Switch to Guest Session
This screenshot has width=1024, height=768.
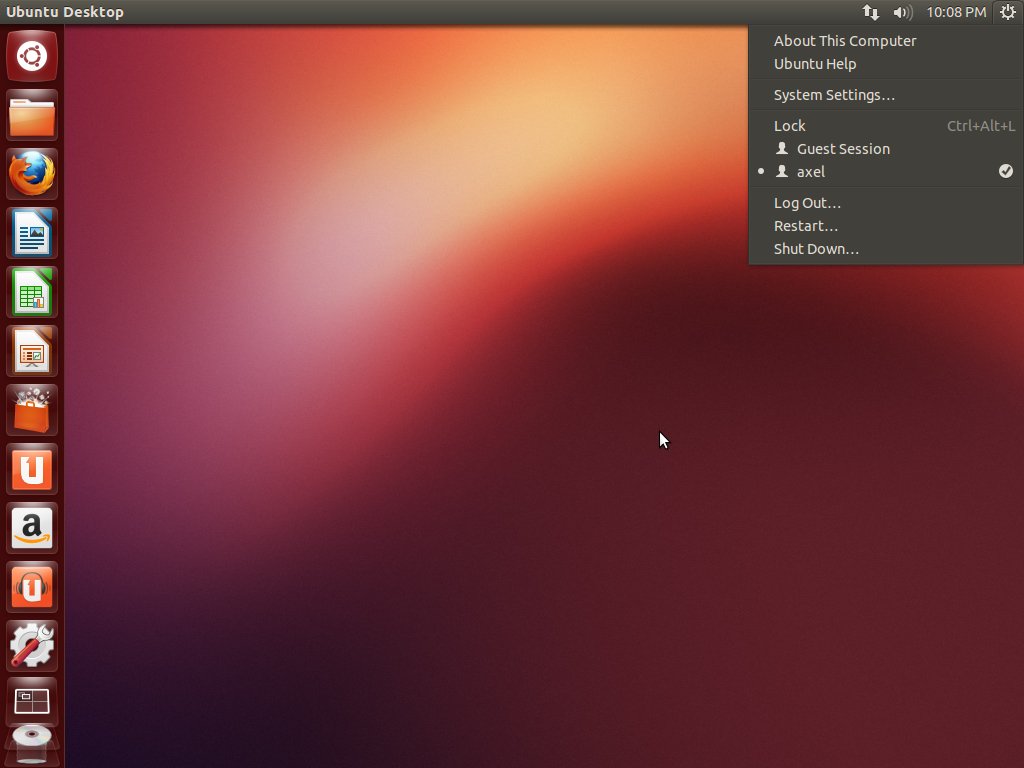[843, 149]
